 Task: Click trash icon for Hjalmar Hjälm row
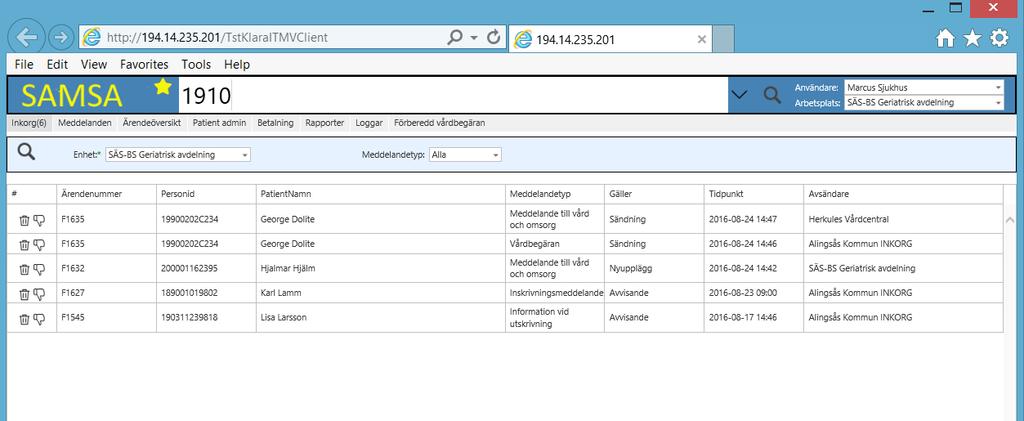24,269
